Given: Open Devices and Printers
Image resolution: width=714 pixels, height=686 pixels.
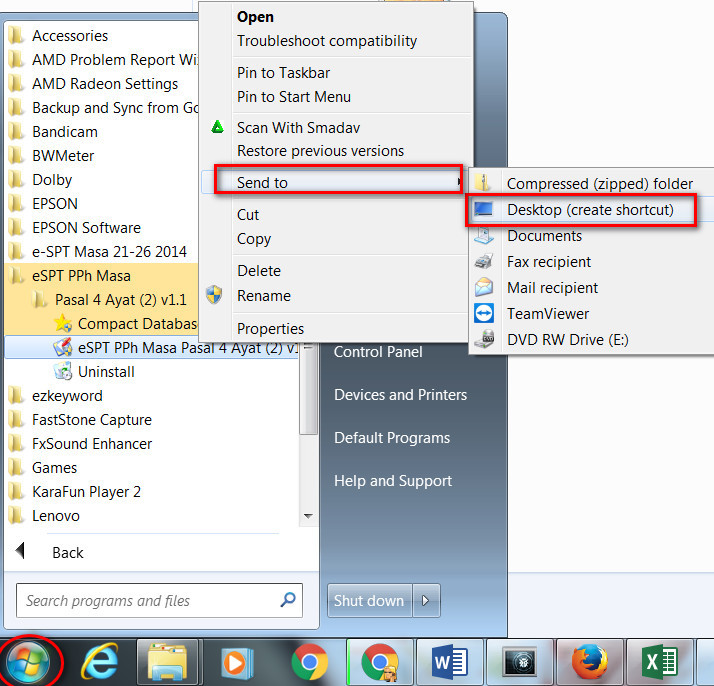Looking at the screenshot, I should click(400, 395).
